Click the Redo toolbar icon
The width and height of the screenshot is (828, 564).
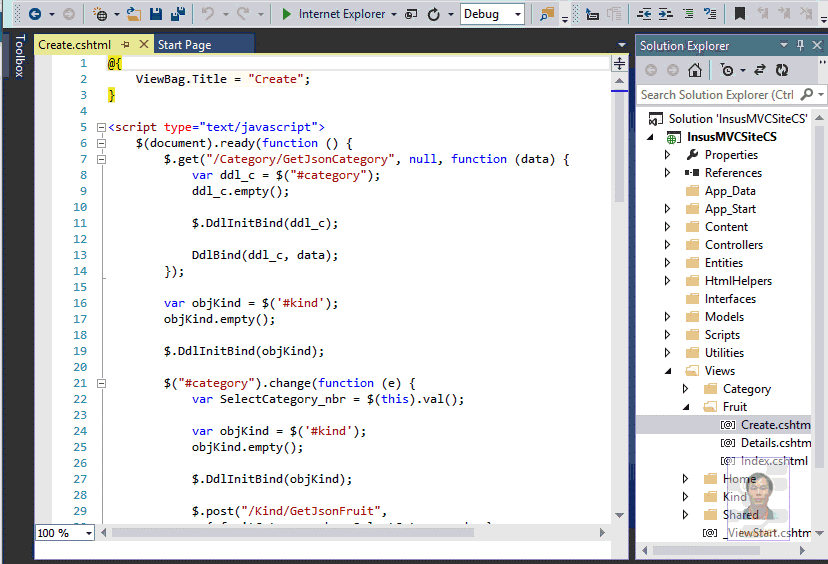click(x=243, y=14)
